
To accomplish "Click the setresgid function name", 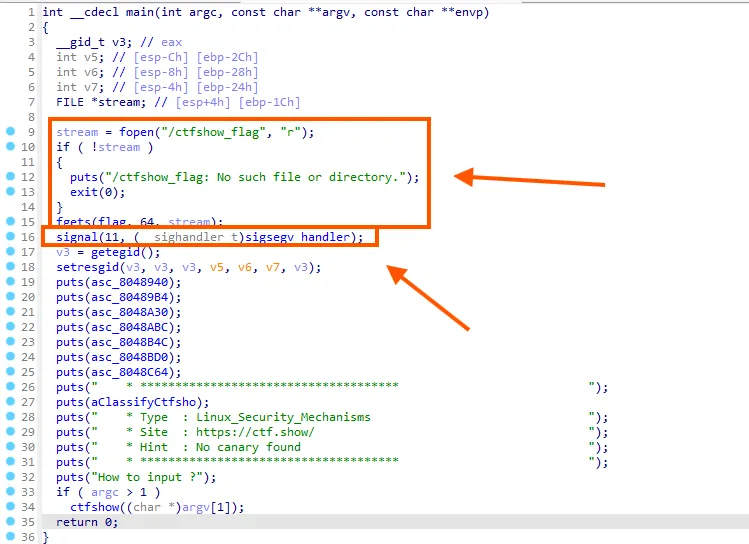I will coord(87,267).
